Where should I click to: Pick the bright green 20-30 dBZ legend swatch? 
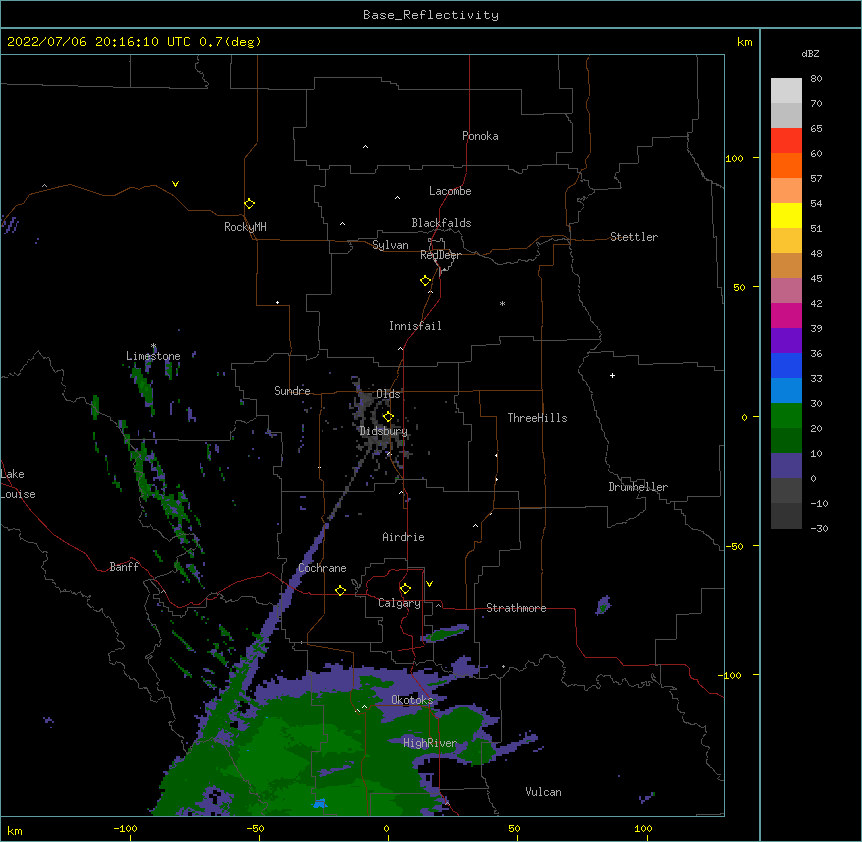pyautogui.click(x=786, y=416)
